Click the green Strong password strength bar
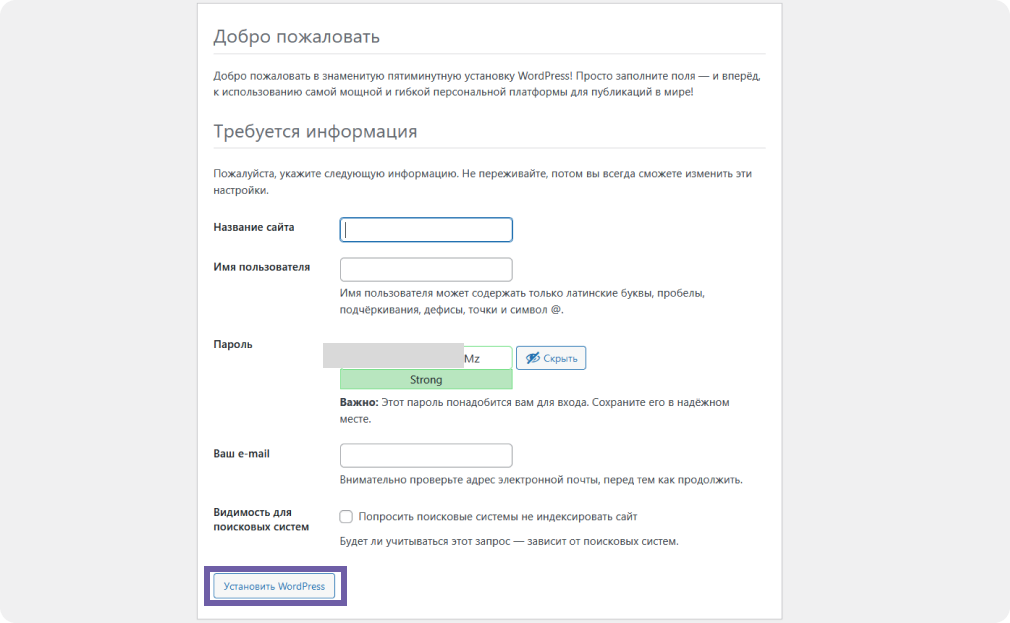This screenshot has width=1010, height=623. (x=426, y=380)
